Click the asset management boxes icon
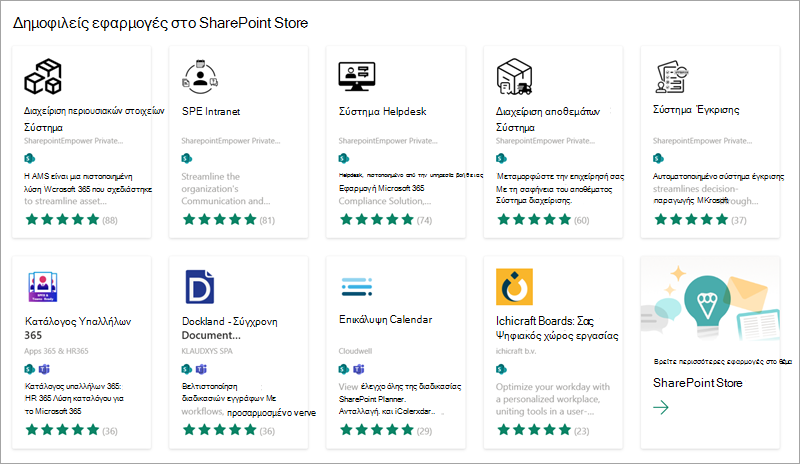This screenshot has width=800, height=464. 43,77
